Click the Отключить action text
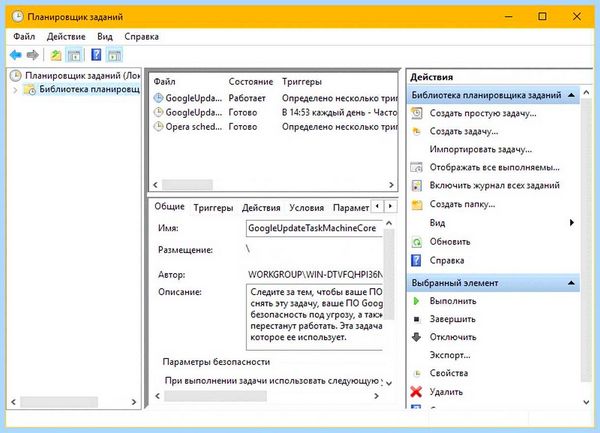Viewport: 600px width, 433px height. pyautogui.click(x=453, y=337)
